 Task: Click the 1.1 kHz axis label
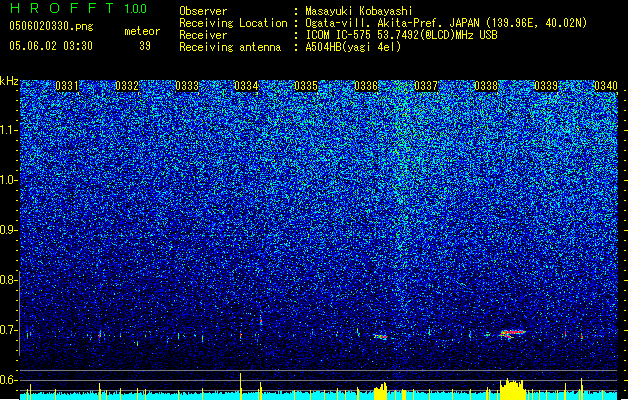[x=9, y=130]
